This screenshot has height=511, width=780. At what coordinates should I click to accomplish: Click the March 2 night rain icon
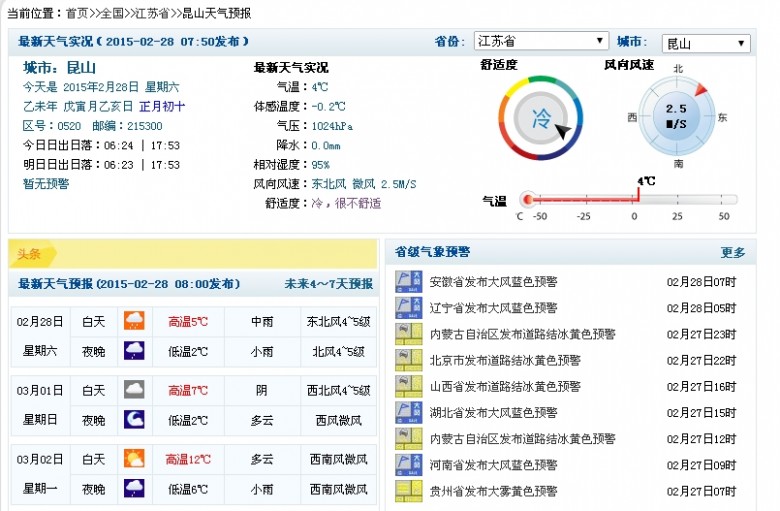coord(134,488)
